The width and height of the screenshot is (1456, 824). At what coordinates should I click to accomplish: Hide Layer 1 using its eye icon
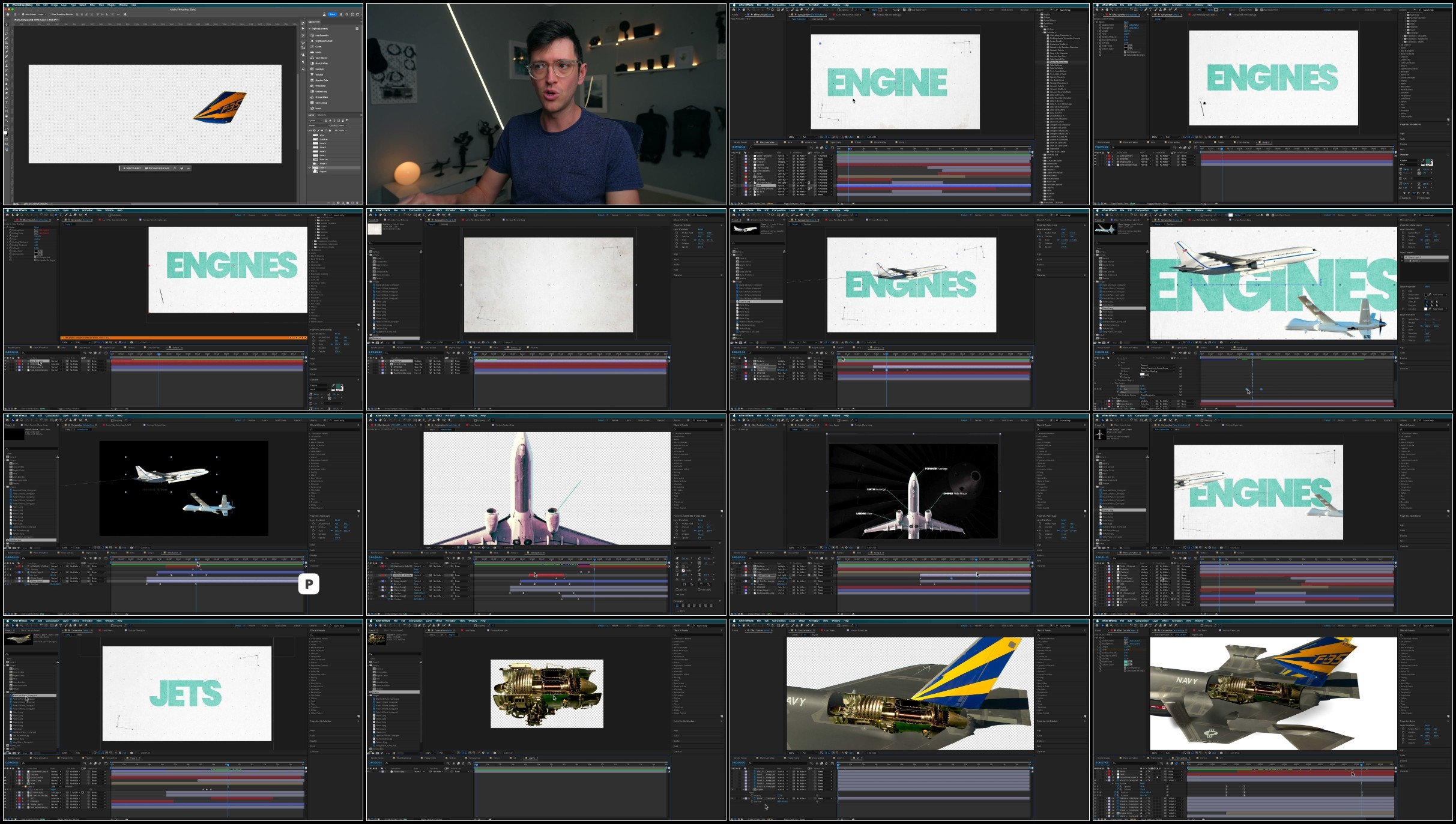(309, 168)
